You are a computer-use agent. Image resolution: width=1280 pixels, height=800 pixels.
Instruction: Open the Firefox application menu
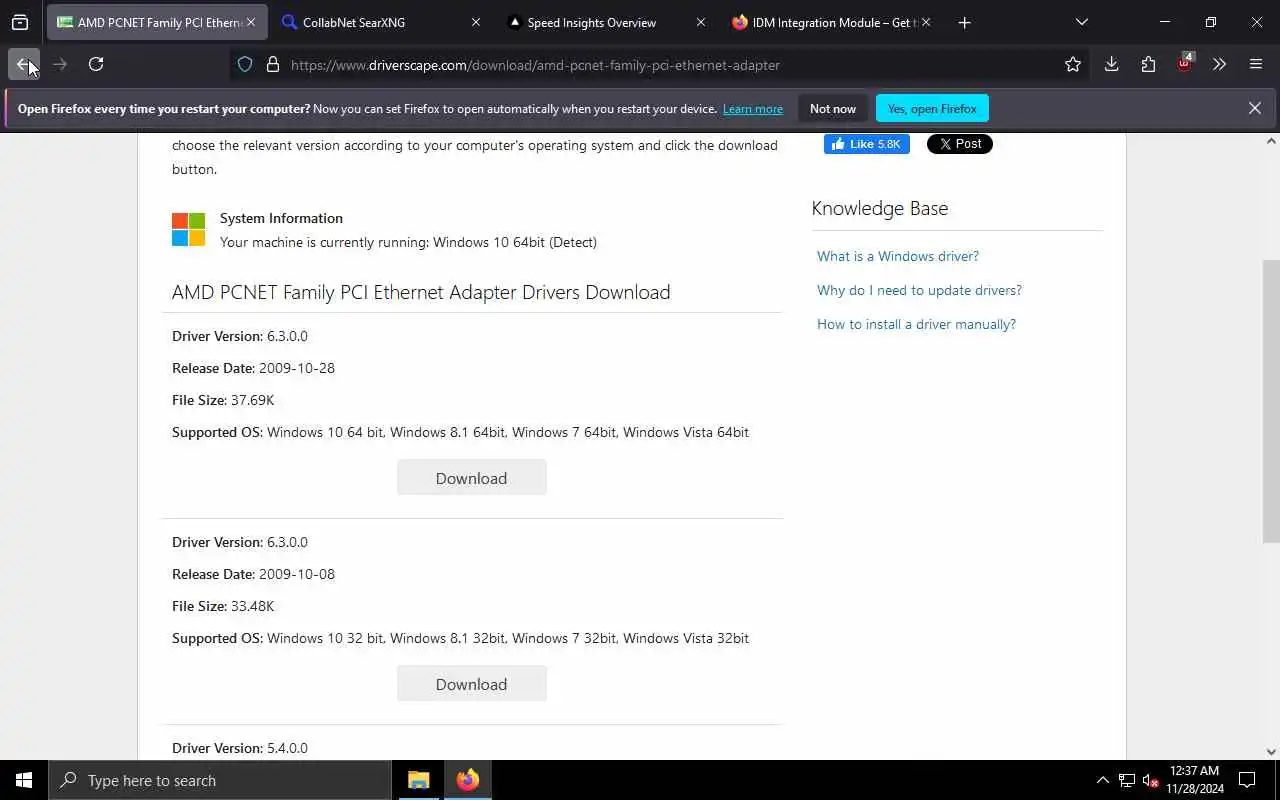1256,64
